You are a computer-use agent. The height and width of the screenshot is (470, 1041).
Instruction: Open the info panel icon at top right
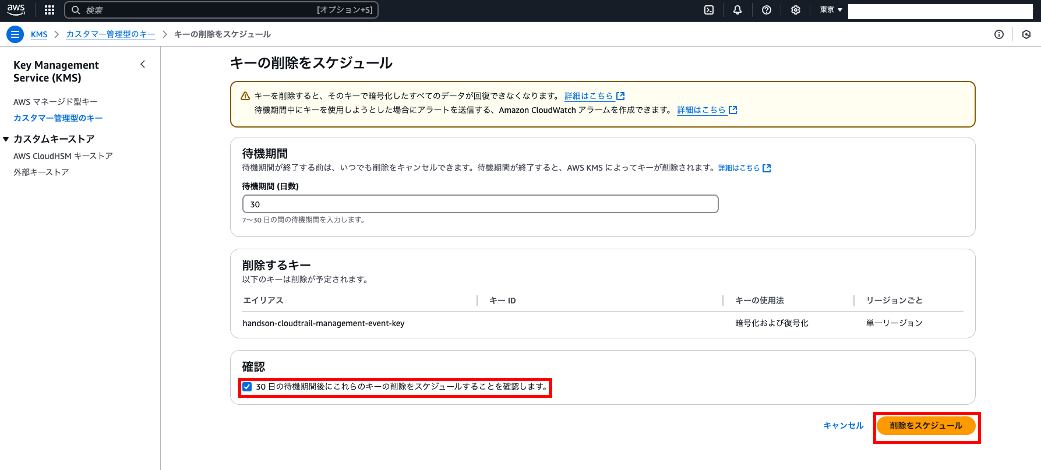[x=999, y=35]
